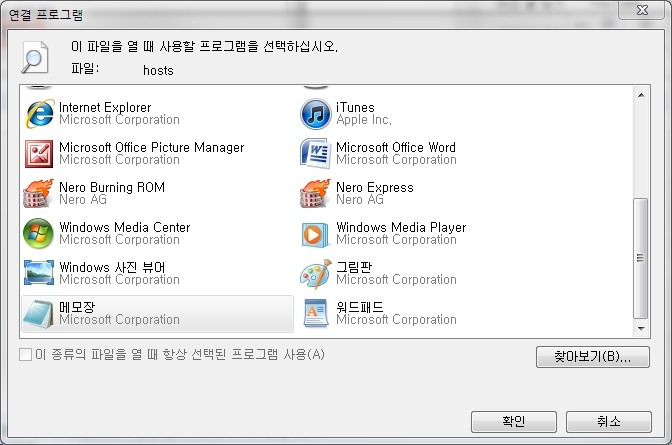Click the iTunes name text
This screenshot has height=445, width=672.
[x=355, y=107]
